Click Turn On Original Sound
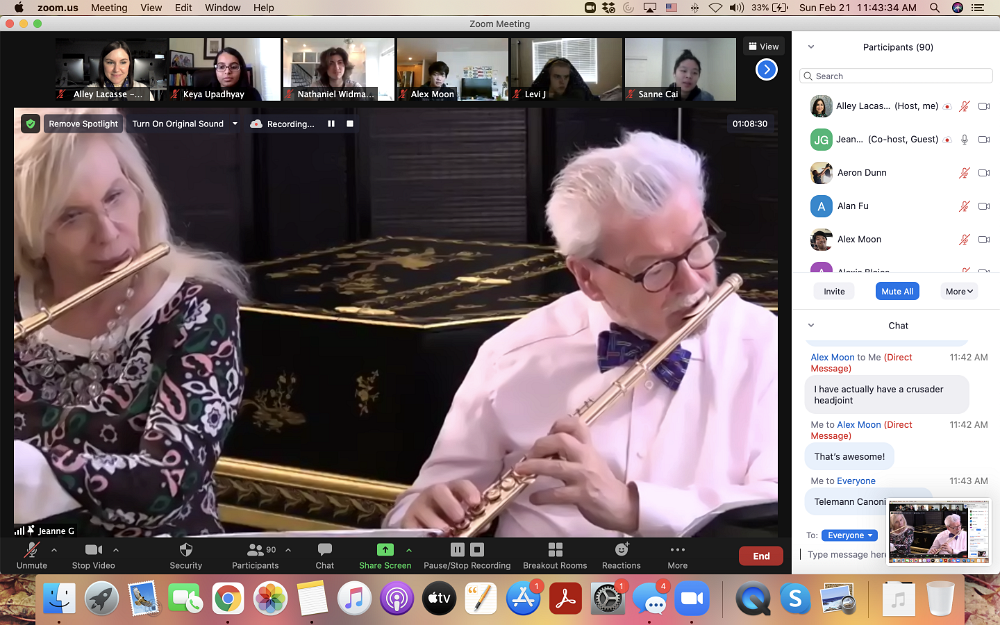The width and height of the screenshot is (1000, 625). tap(178, 124)
